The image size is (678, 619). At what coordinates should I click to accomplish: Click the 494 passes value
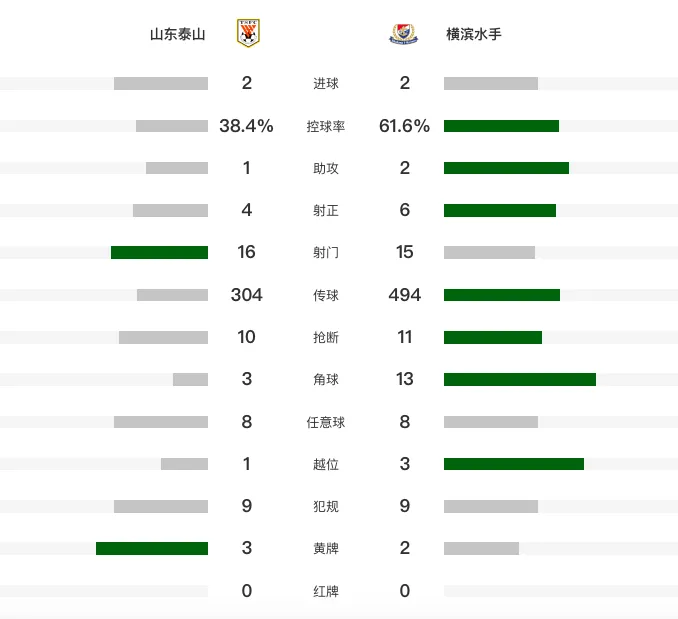[405, 295]
